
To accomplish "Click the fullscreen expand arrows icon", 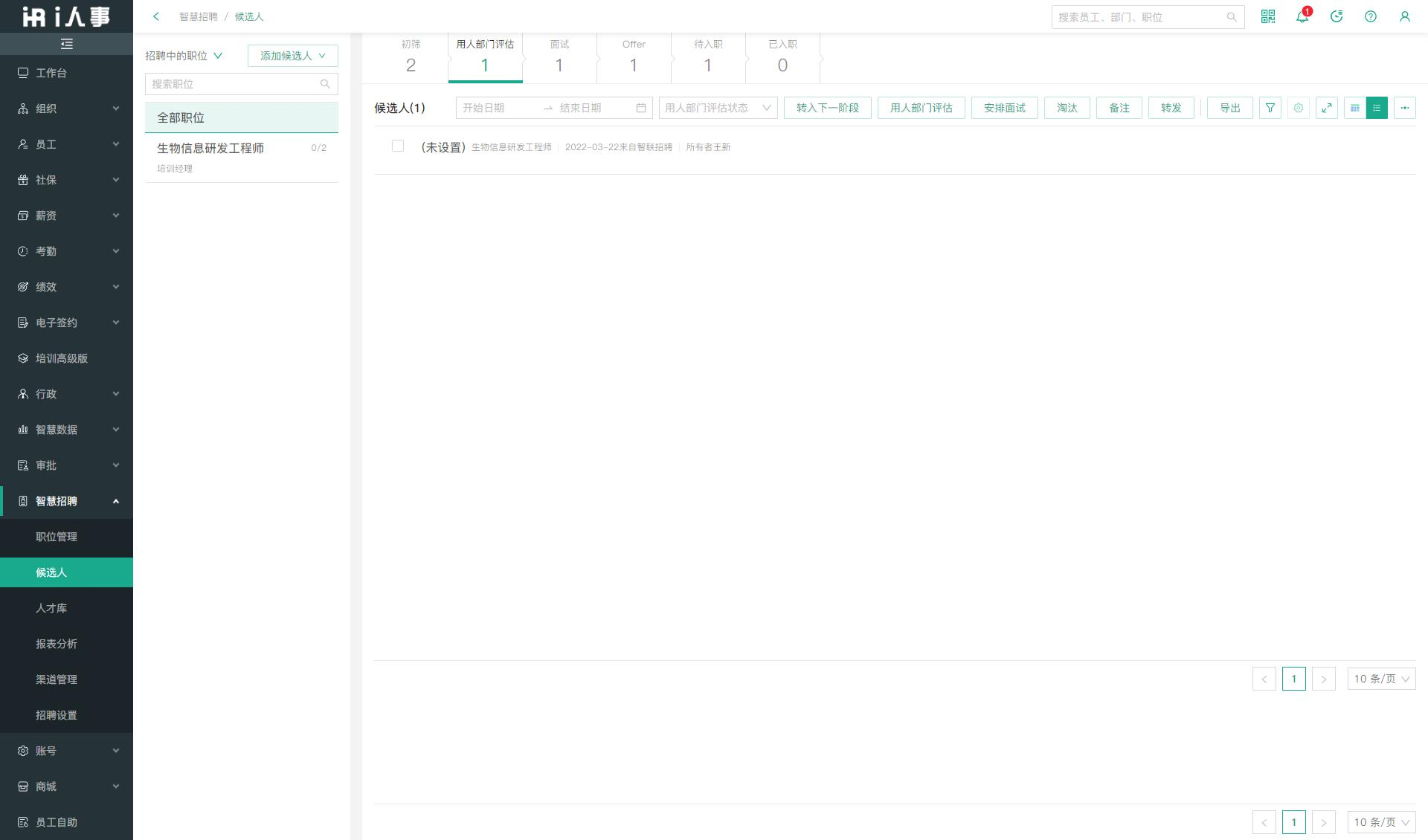I will 1327,108.
